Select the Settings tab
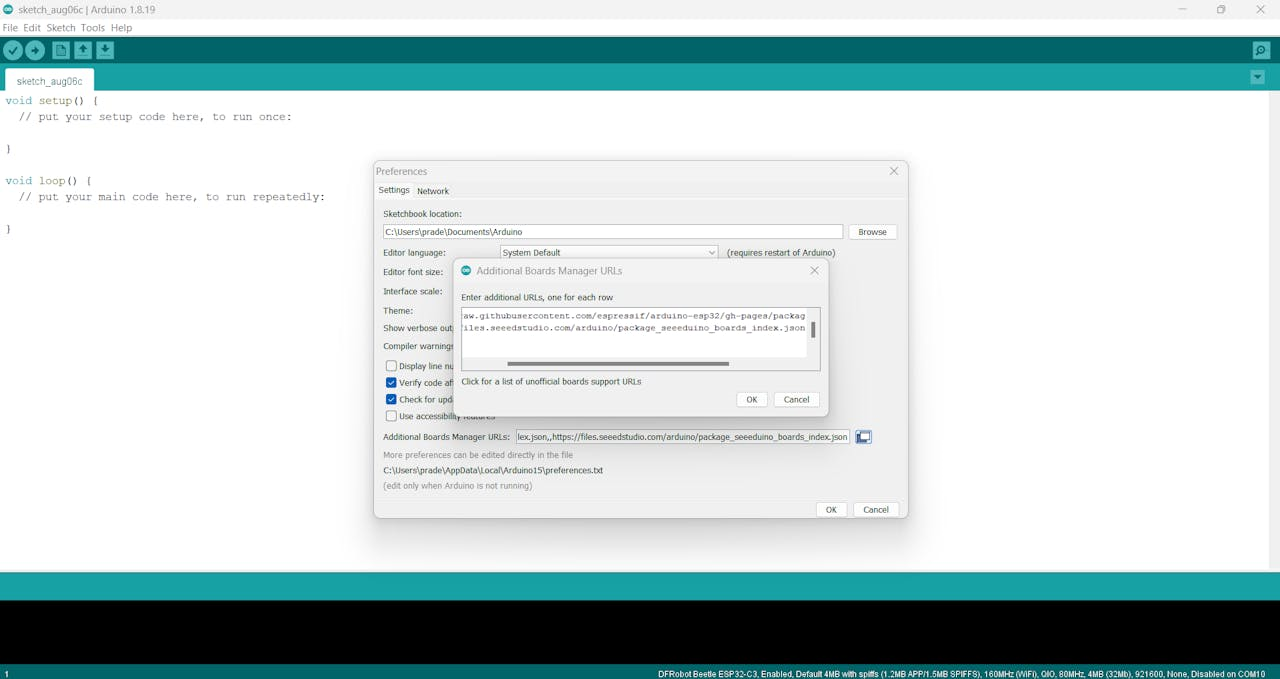1280x679 pixels. (394, 190)
